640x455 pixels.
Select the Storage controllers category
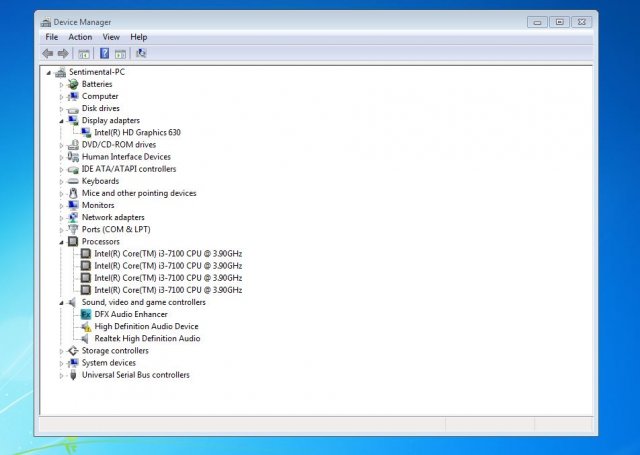[115, 351]
